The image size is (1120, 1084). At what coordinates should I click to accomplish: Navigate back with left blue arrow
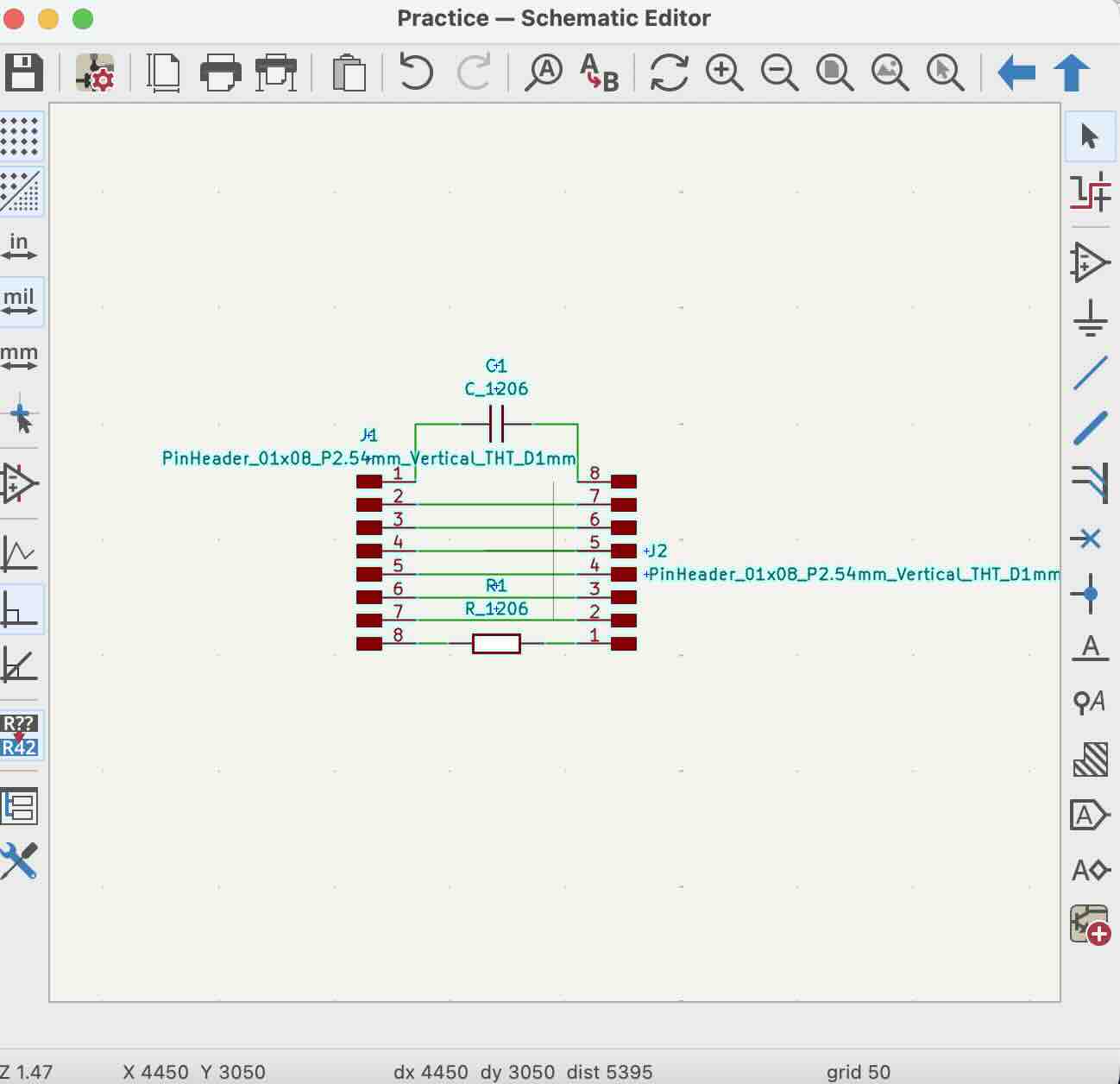pos(1016,72)
